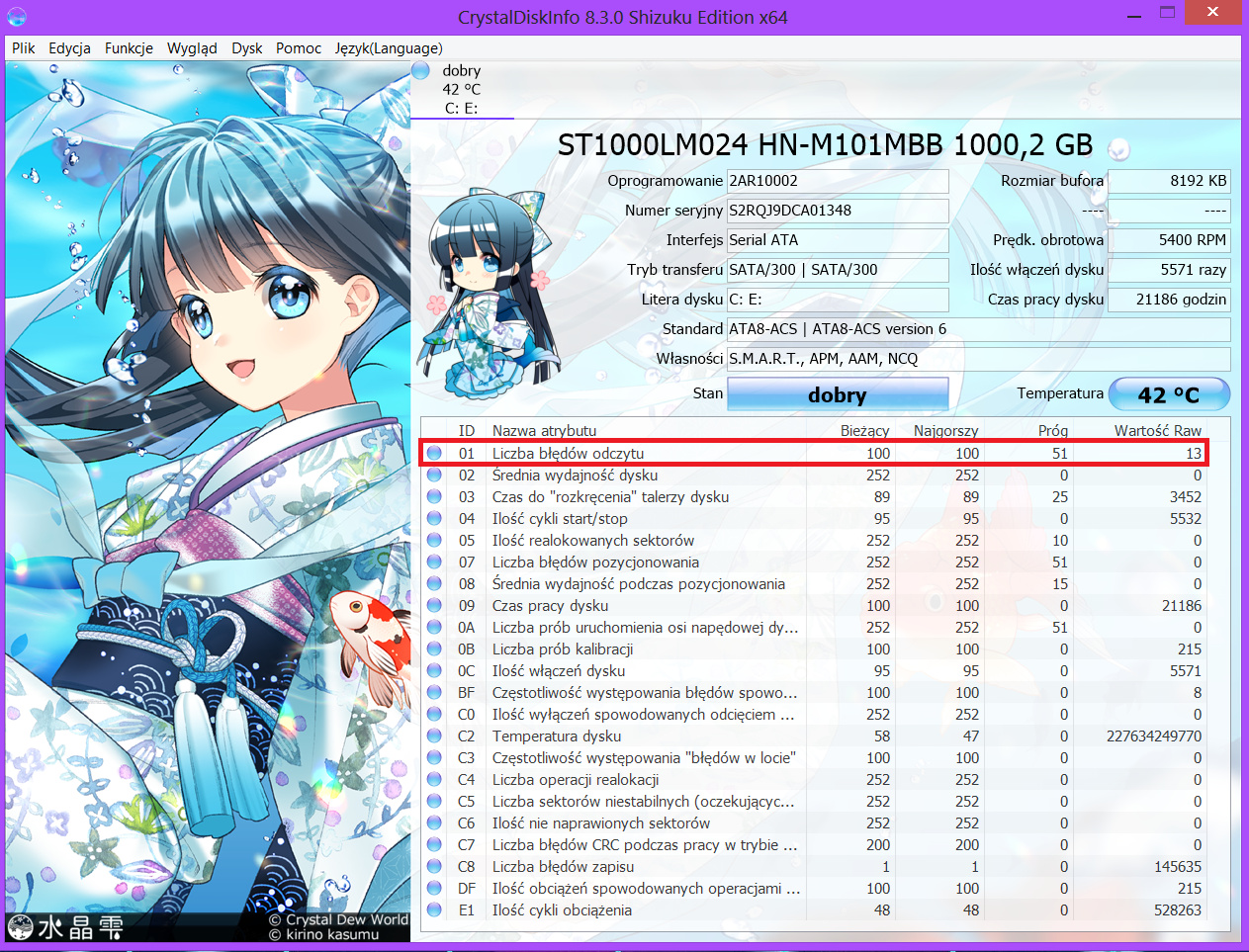Click status orb for attribute DF
The image size is (1249, 952).
[434, 888]
